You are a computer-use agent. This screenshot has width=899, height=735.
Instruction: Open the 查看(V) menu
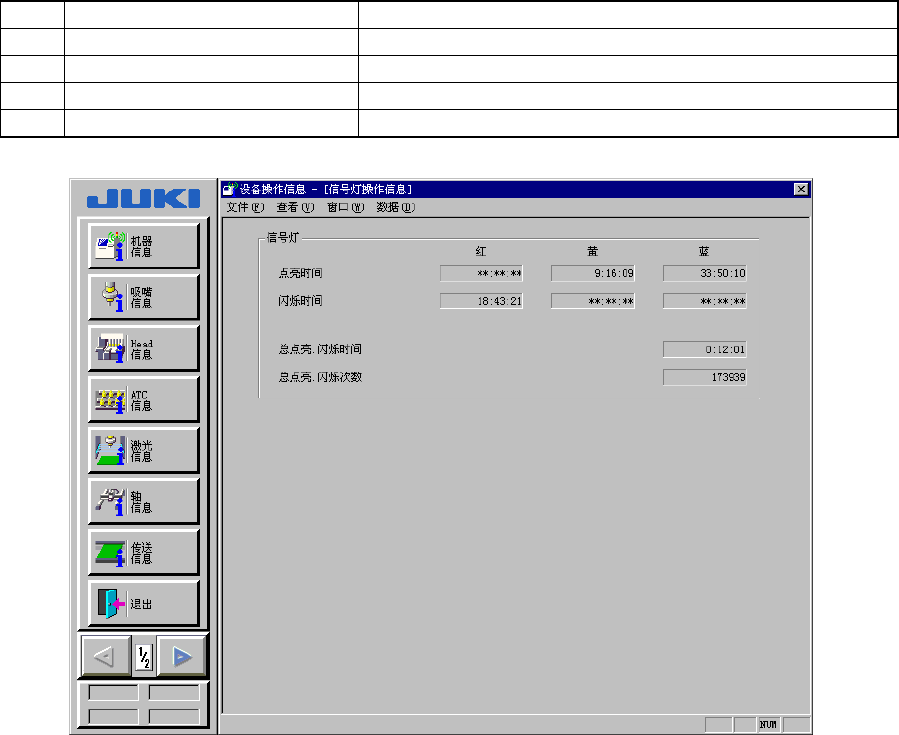click(295, 208)
